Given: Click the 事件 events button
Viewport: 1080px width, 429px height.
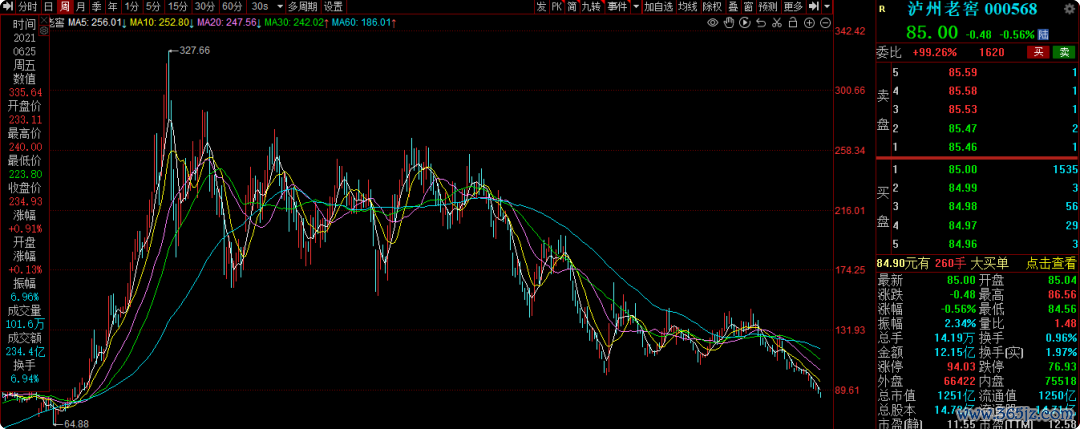Looking at the screenshot, I should (x=617, y=7).
